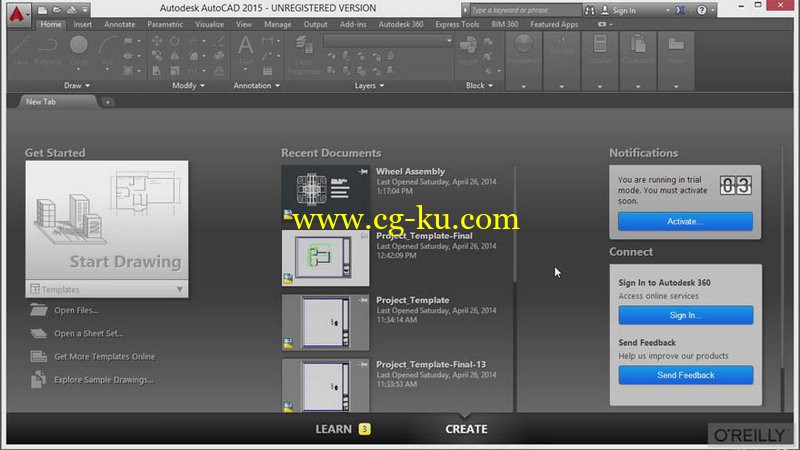
Task: Expand the Modify panel dropdown
Action: pyautogui.click(x=188, y=86)
